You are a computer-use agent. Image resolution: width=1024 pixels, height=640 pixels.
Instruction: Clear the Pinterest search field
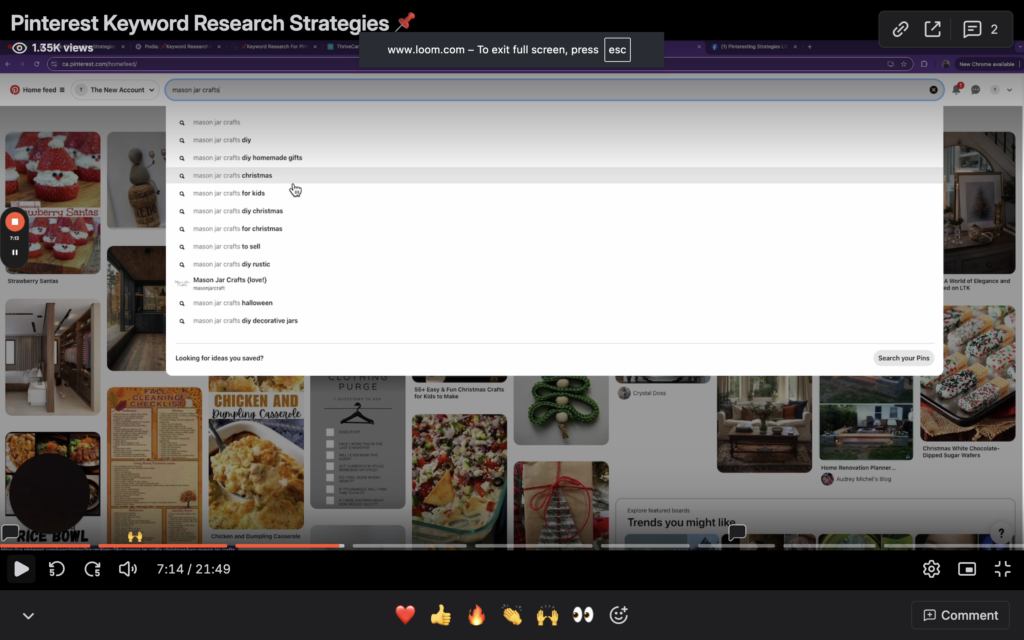click(x=933, y=90)
